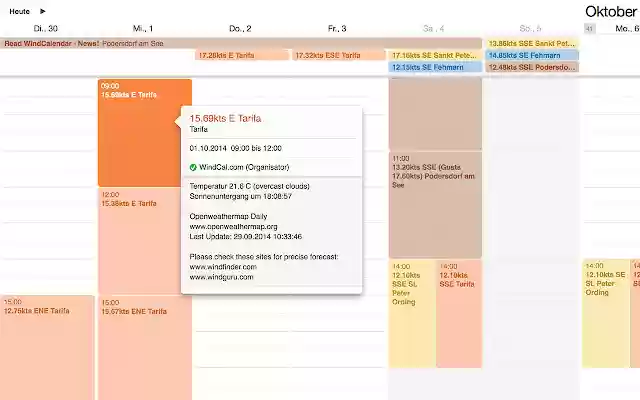The width and height of the screenshot is (640, 400).
Task: Click the green organizer status checkmark icon
Action: [193, 167]
